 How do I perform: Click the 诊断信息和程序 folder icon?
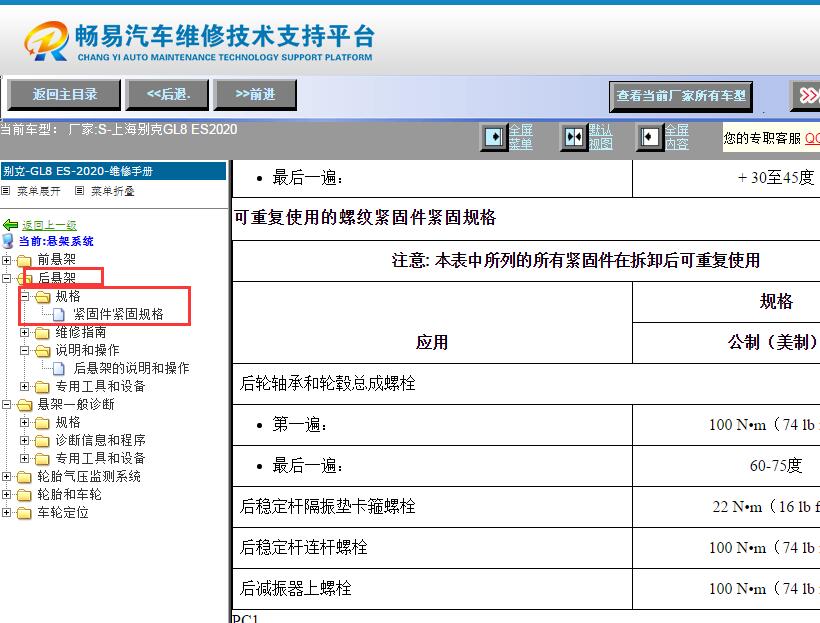[42, 441]
